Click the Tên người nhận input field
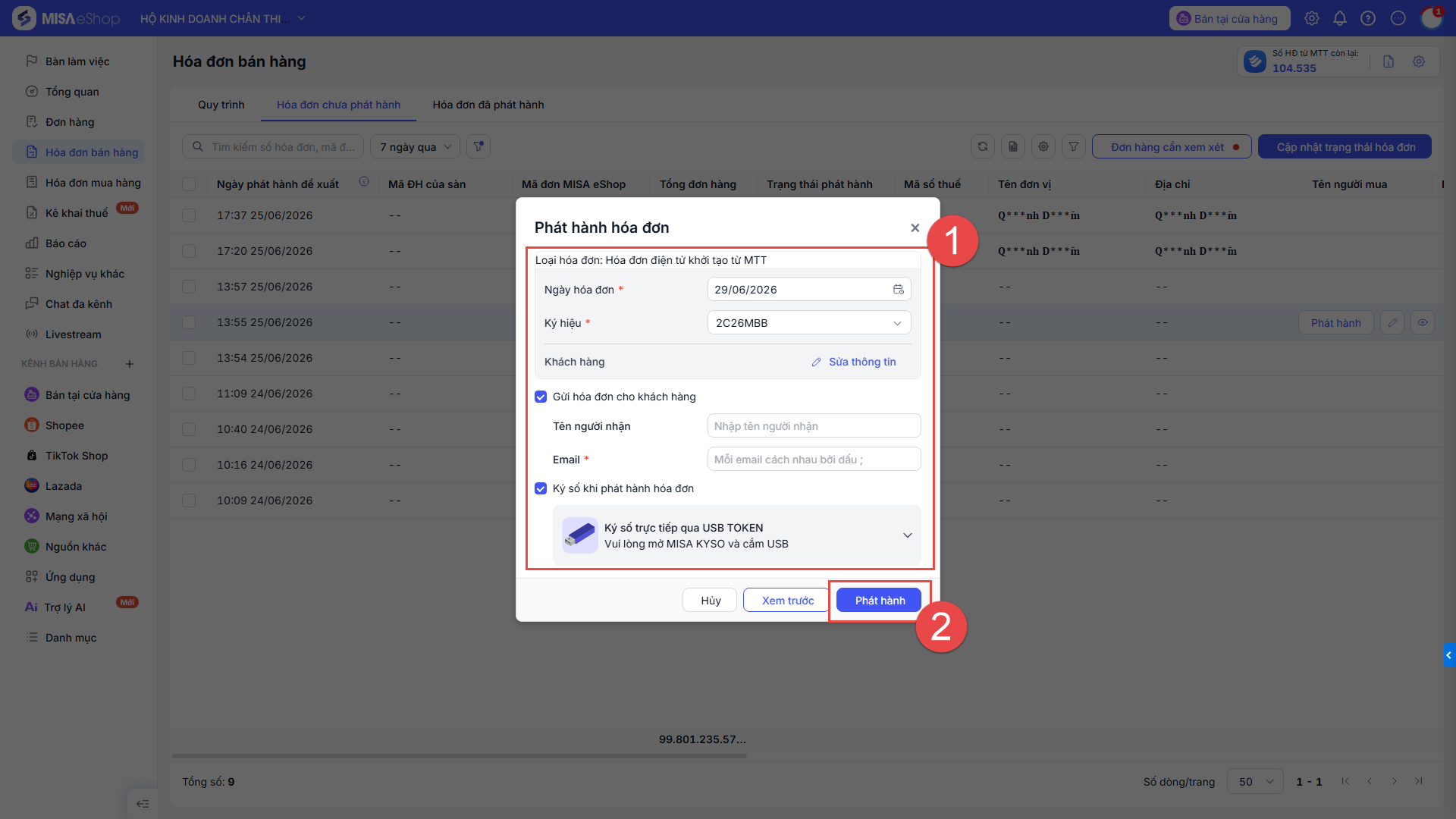Image resolution: width=1456 pixels, height=819 pixels. (x=814, y=426)
